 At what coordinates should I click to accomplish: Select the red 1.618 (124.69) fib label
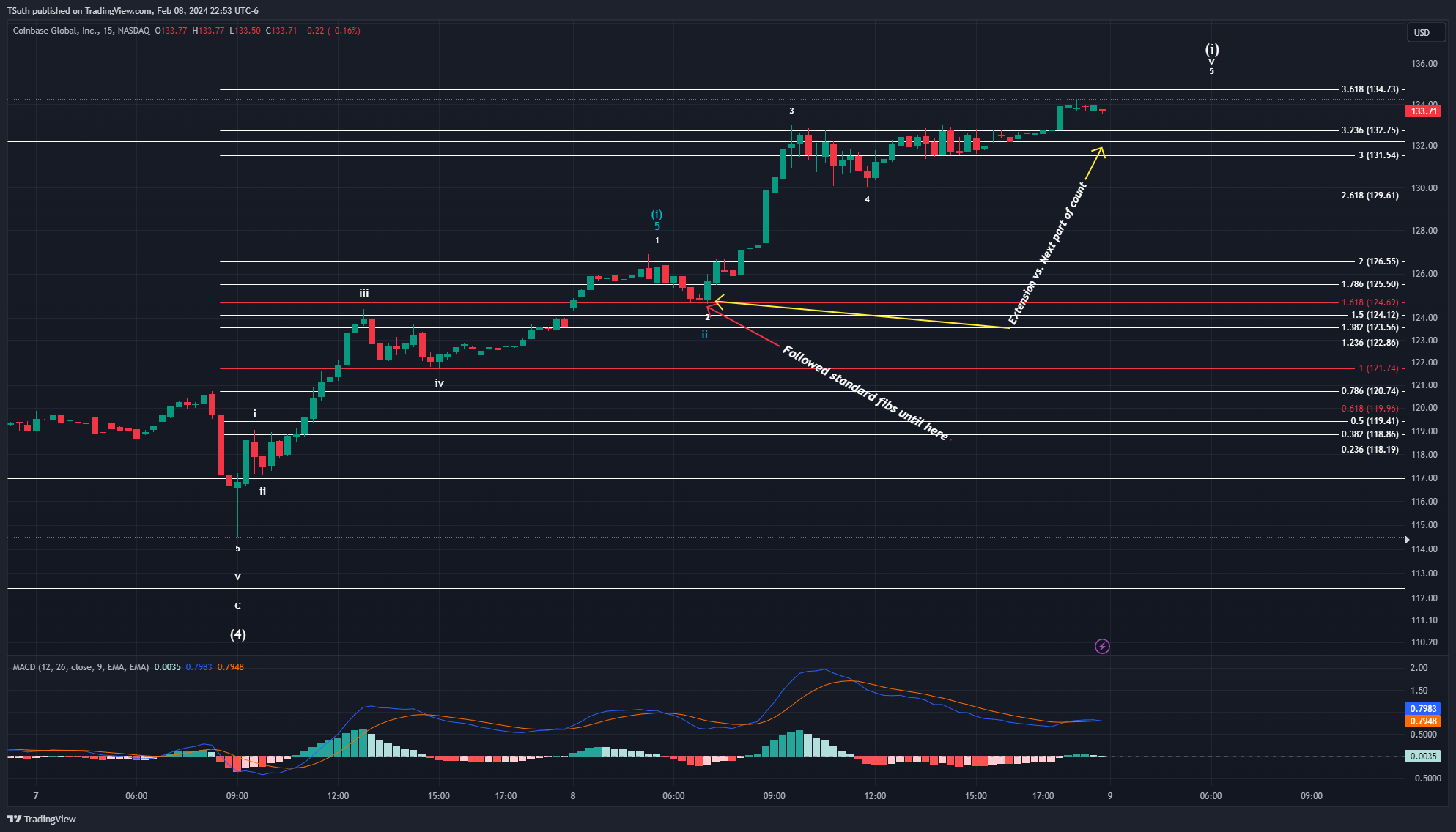(1370, 302)
